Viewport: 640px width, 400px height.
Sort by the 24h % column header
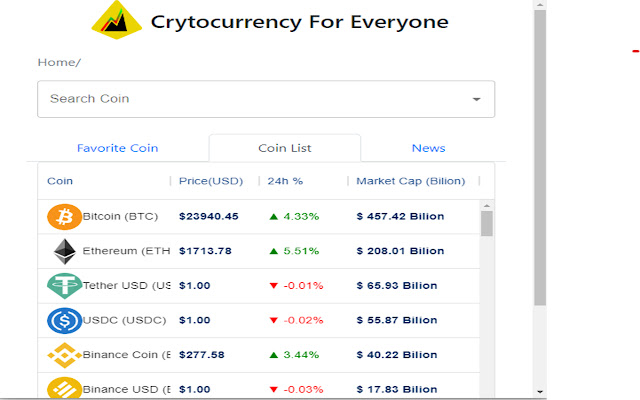pyautogui.click(x=285, y=181)
